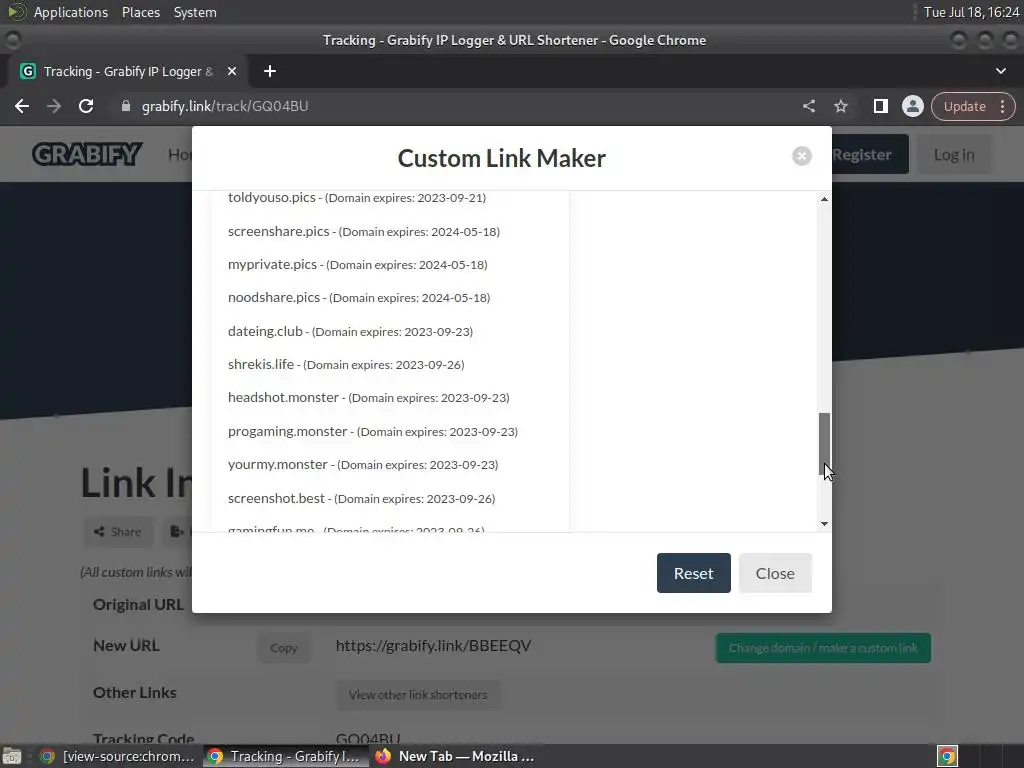Image resolution: width=1024 pixels, height=768 pixels.
Task: Click the lock icon in address bar
Action: pyautogui.click(x=126, y=106)
